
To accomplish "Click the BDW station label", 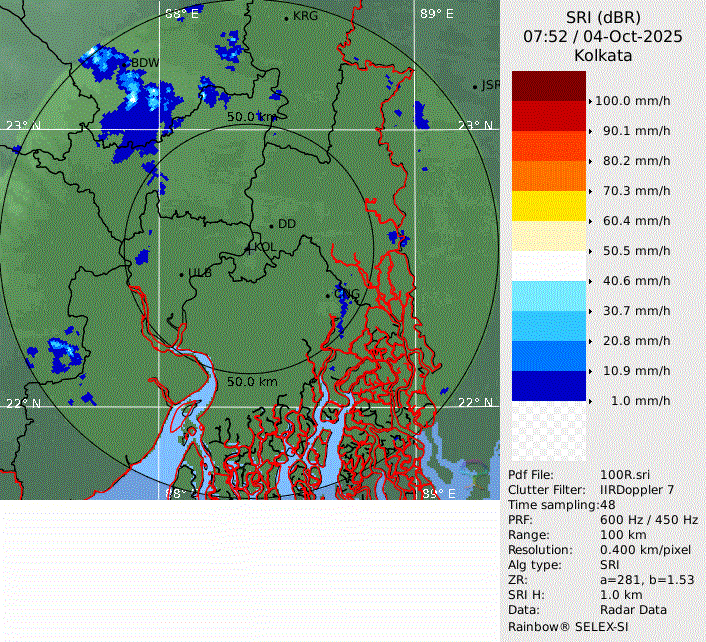I will [144, 63].
